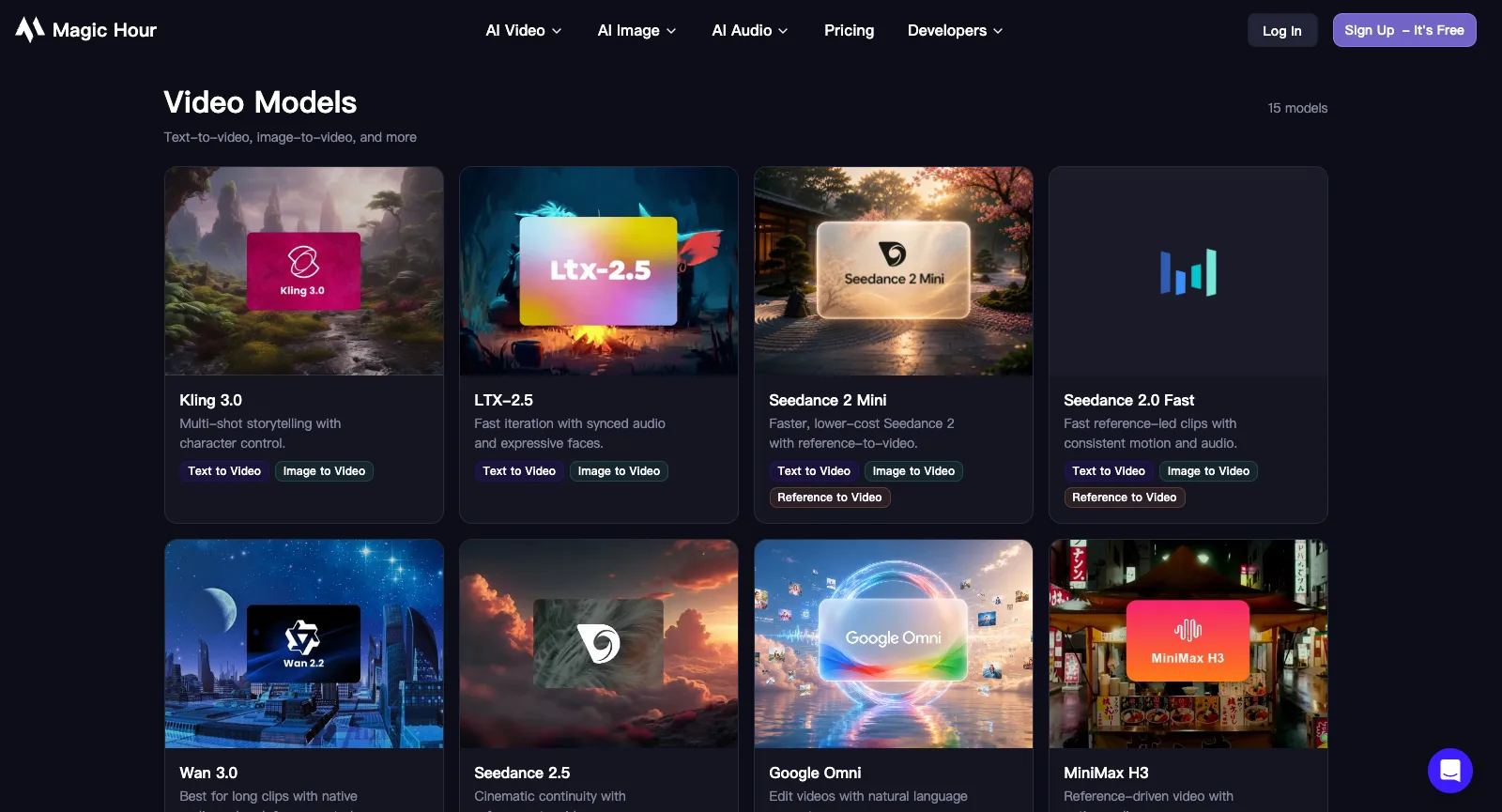Image resolution: width=1502 pixels, height=812 pixels.
Task: Select Reference to Video tag under Seedance 2 Mini
Action: coord(830,498)
